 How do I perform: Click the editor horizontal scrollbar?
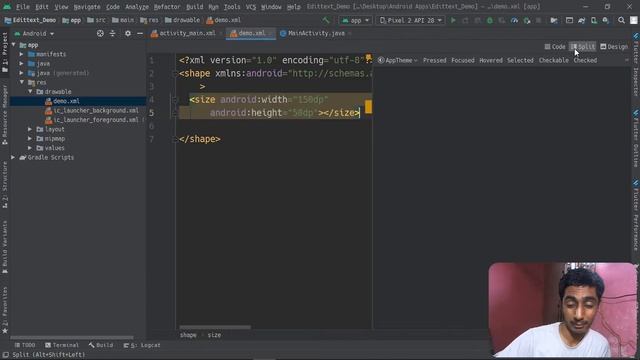(215, 327)
